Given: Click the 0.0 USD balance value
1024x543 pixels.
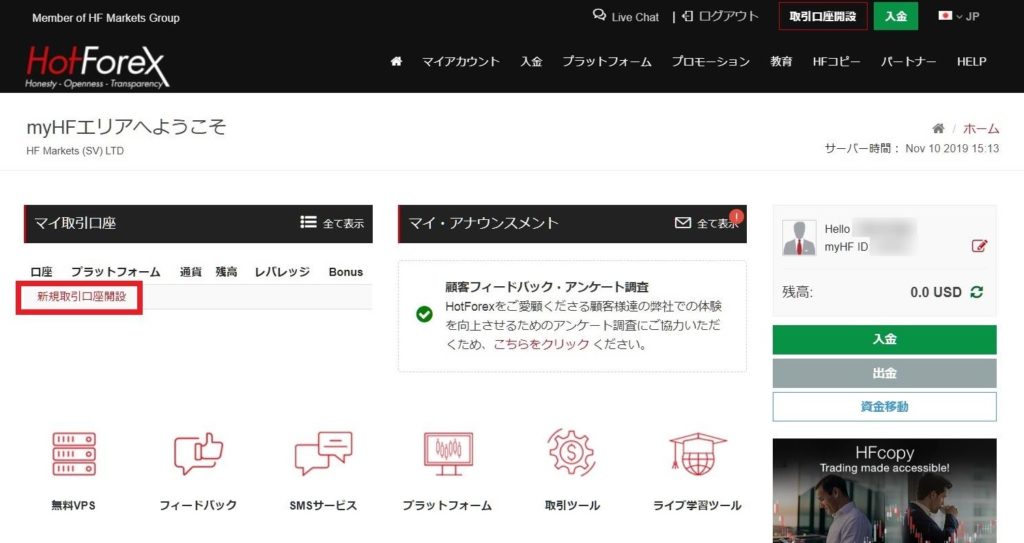Looking at the screenshot, I should 936,292.
